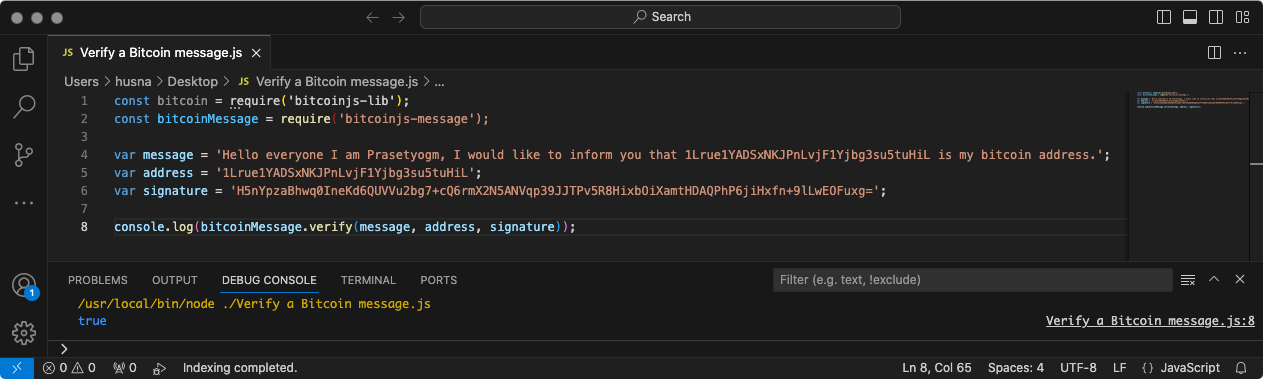Open the Manage gear icon
The height and width of the screenshot is (379, 1263).
(24, 332)
